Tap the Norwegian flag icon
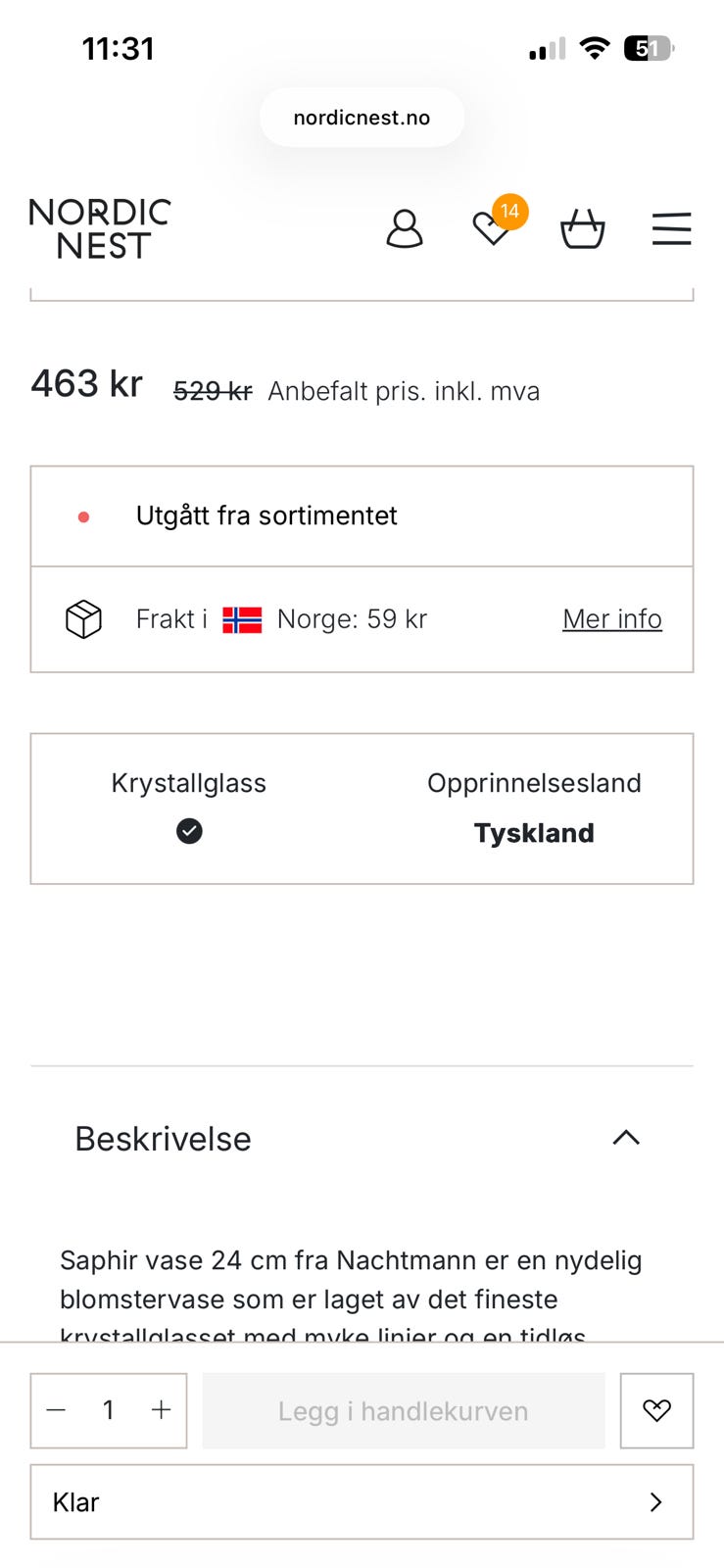Image resolution: width=724 pixels, height=1568 pixels. (242, 619)
